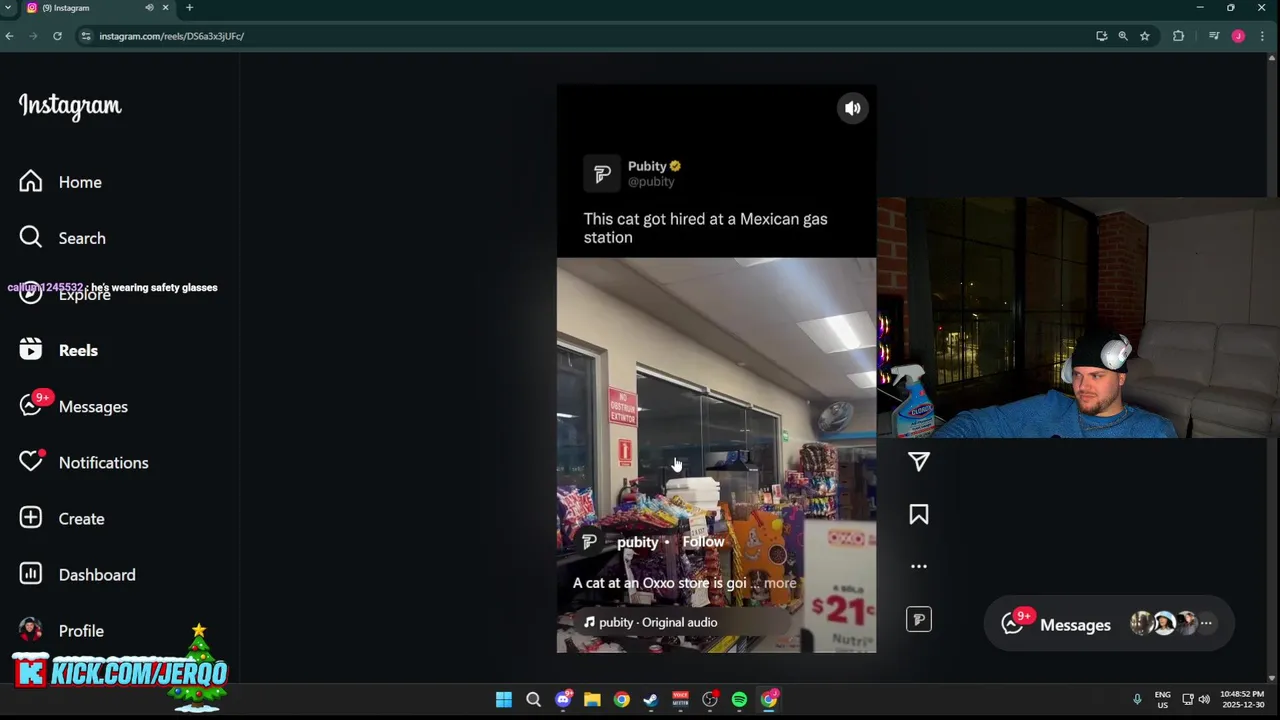
Task: Click the floating Messages messenger icon
Action: click(1013, 624)
